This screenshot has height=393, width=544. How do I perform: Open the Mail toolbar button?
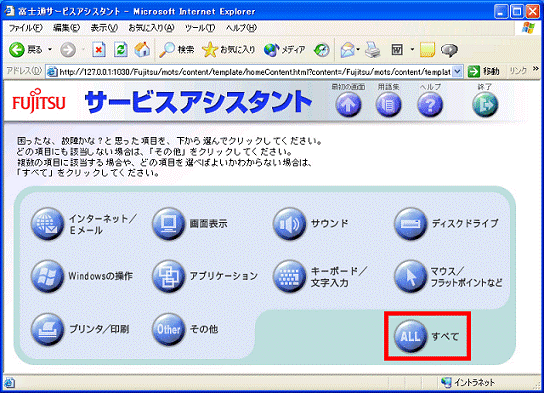point(347,50)
